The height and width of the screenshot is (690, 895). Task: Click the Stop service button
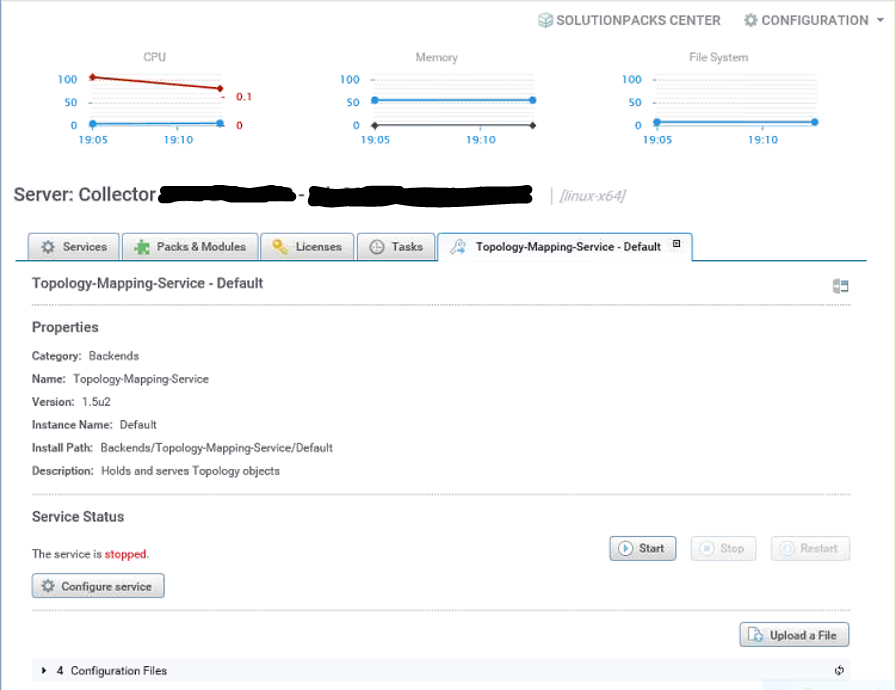[x=723, y=548]
